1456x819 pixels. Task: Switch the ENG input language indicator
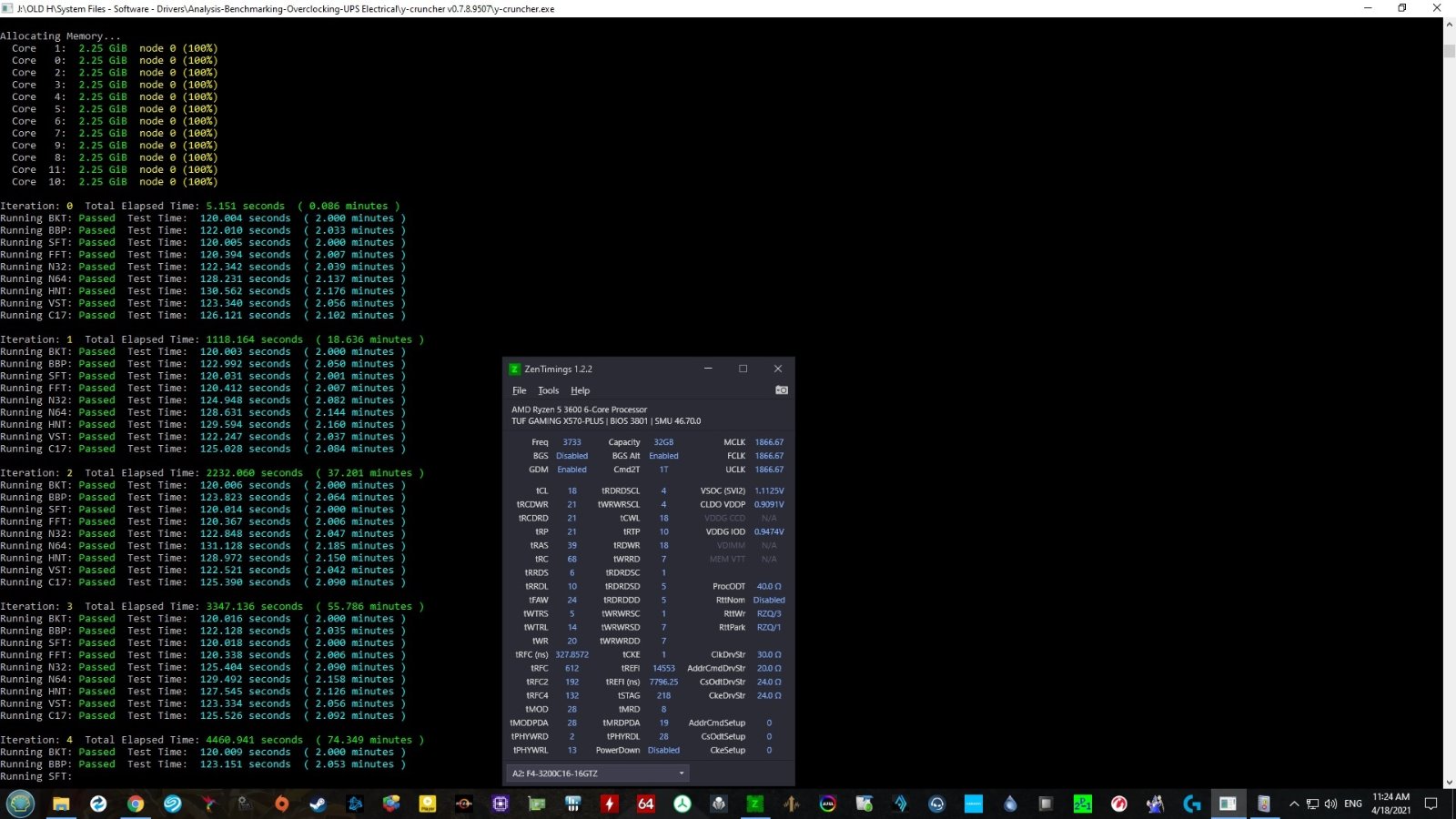[1353, 804]
